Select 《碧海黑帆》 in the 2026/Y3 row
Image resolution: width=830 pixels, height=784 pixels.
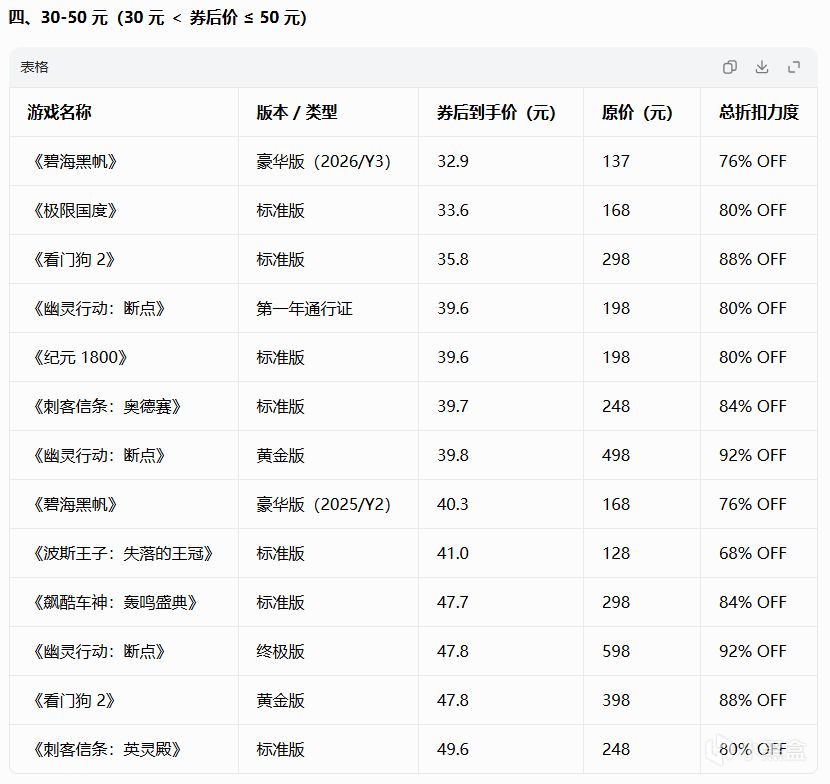(x=75, y=161)
